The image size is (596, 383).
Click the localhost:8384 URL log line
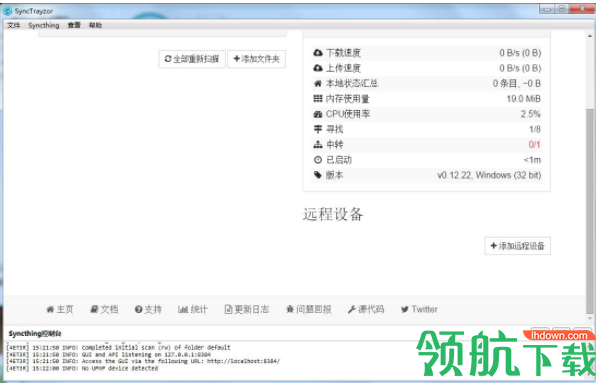tap(143, 361)
